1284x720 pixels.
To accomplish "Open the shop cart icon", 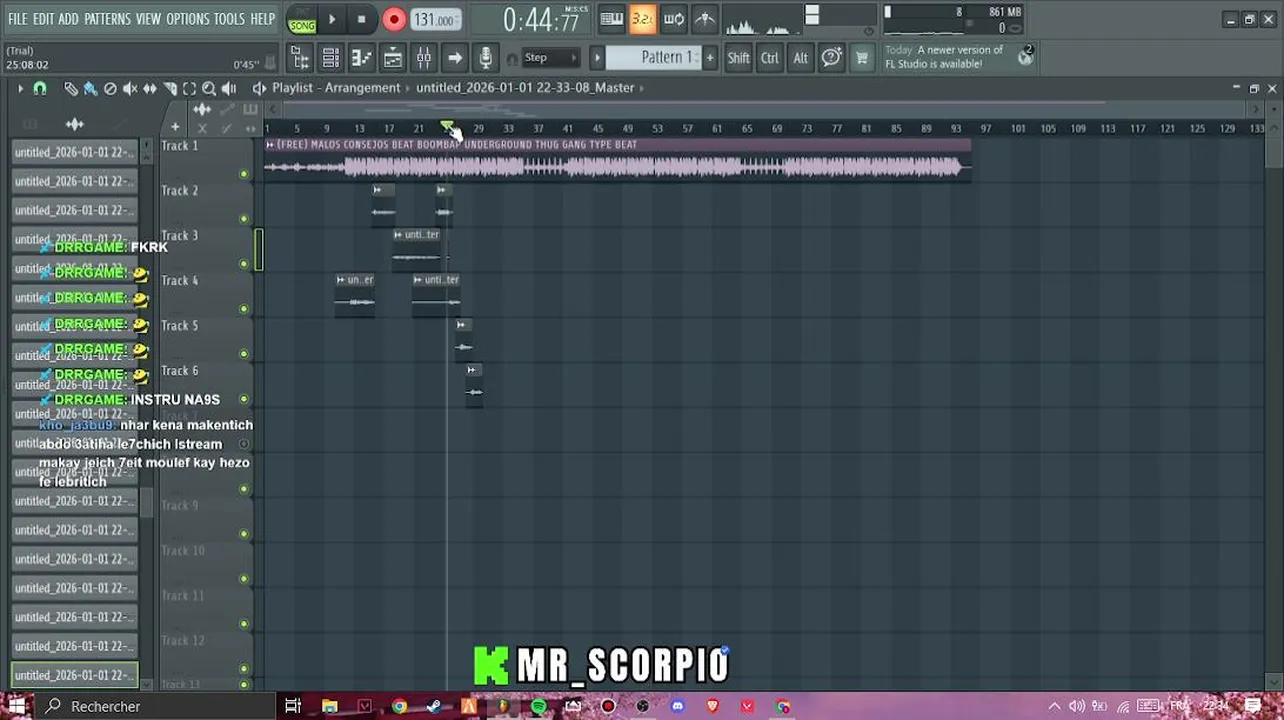I will pos(861,58).
